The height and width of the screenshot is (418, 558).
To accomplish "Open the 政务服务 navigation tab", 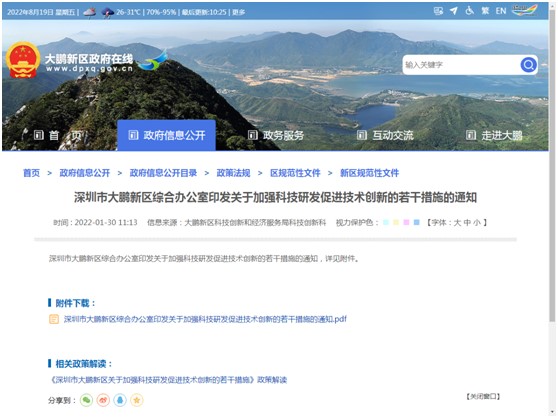I will (x=277, y=135).
